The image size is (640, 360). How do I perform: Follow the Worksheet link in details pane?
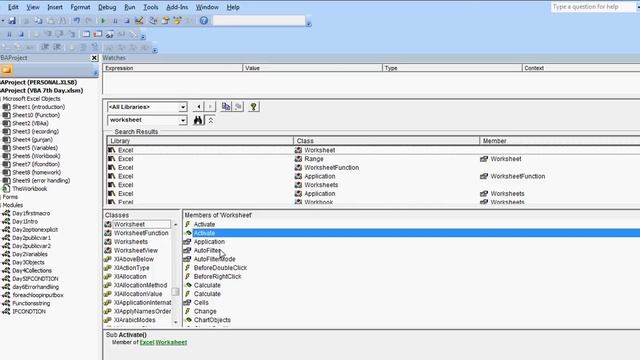pyautogui.click(x=171, y=342)
